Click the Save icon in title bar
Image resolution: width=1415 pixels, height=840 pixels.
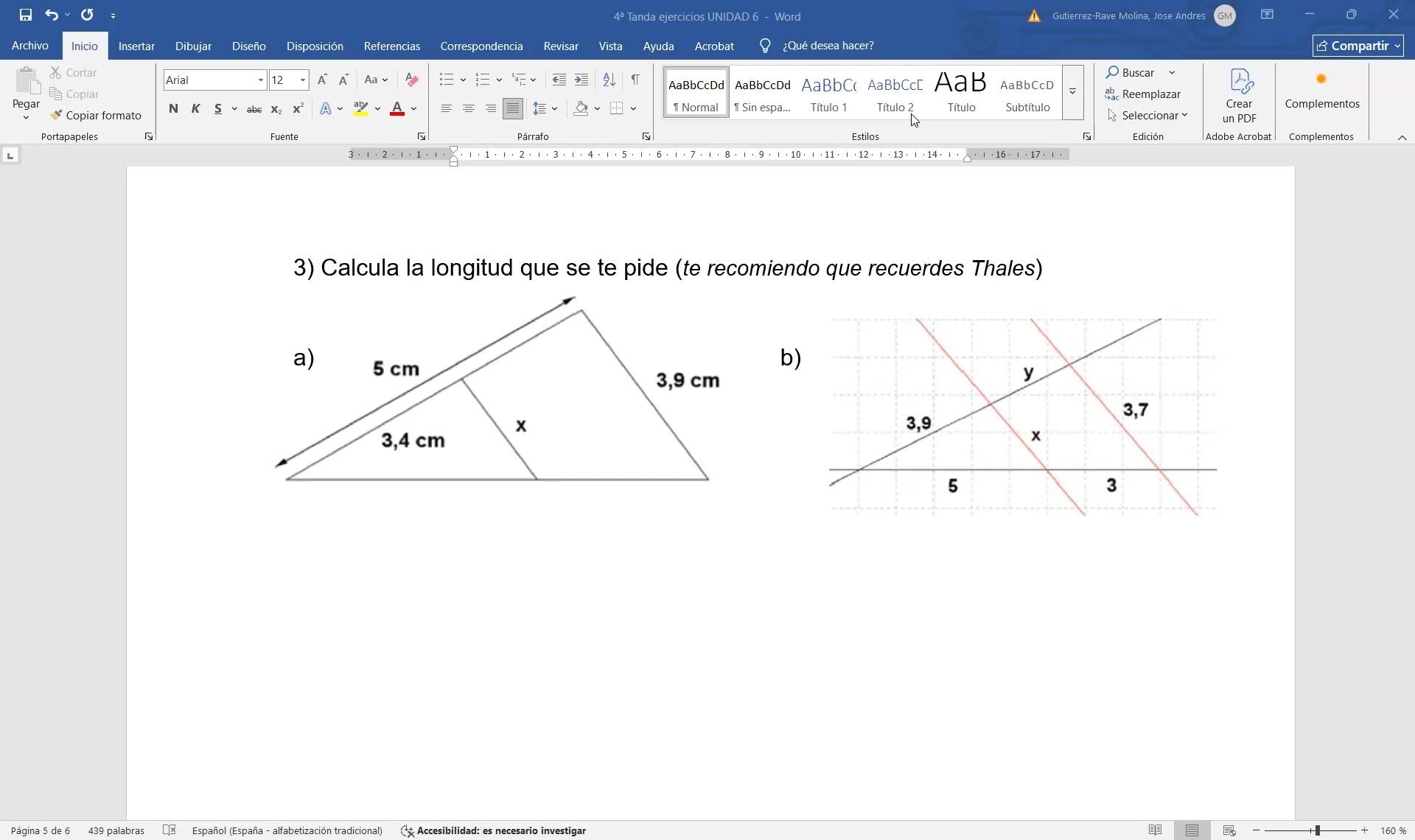[25, 15]
